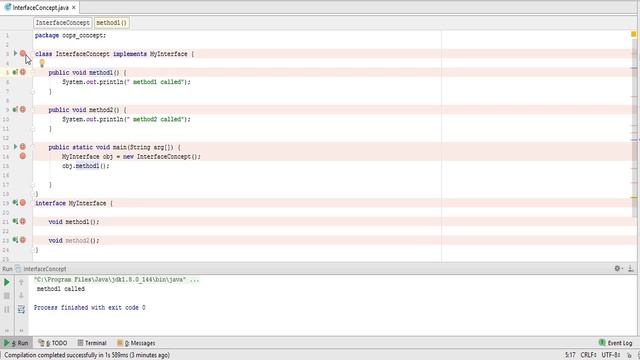Toggle the breakpoint on the main method line
Screen dimensions: 640x360
23,147
